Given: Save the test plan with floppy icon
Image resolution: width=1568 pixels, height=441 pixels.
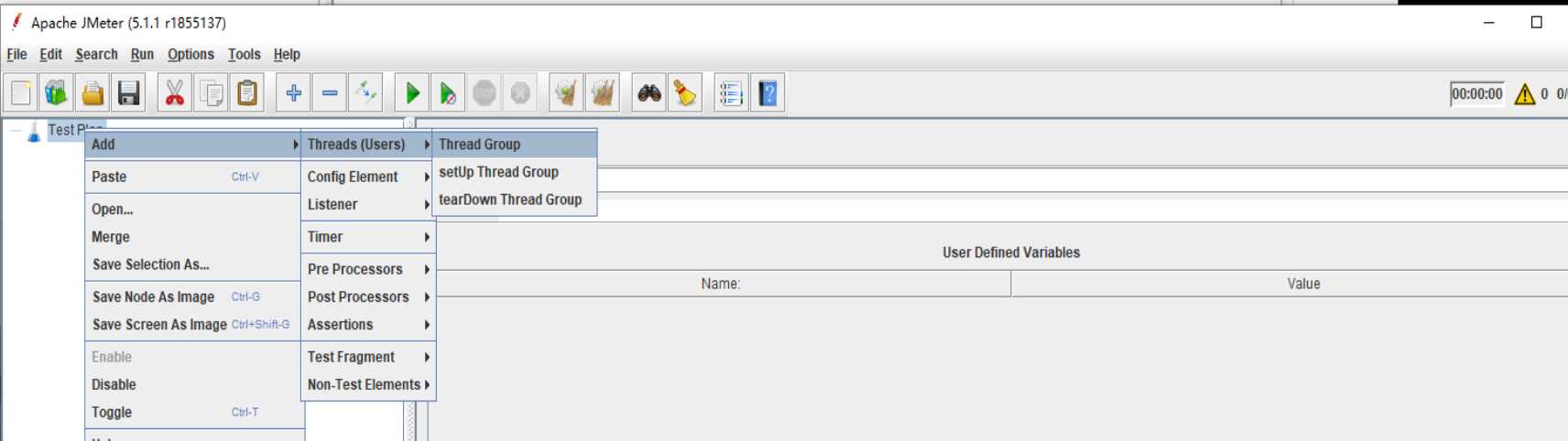Looking at the screenshot, I should coord(129,93).
